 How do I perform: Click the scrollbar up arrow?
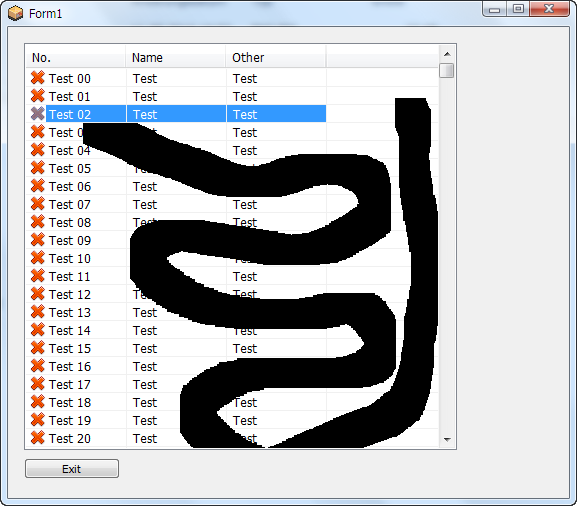pos(447,54)
